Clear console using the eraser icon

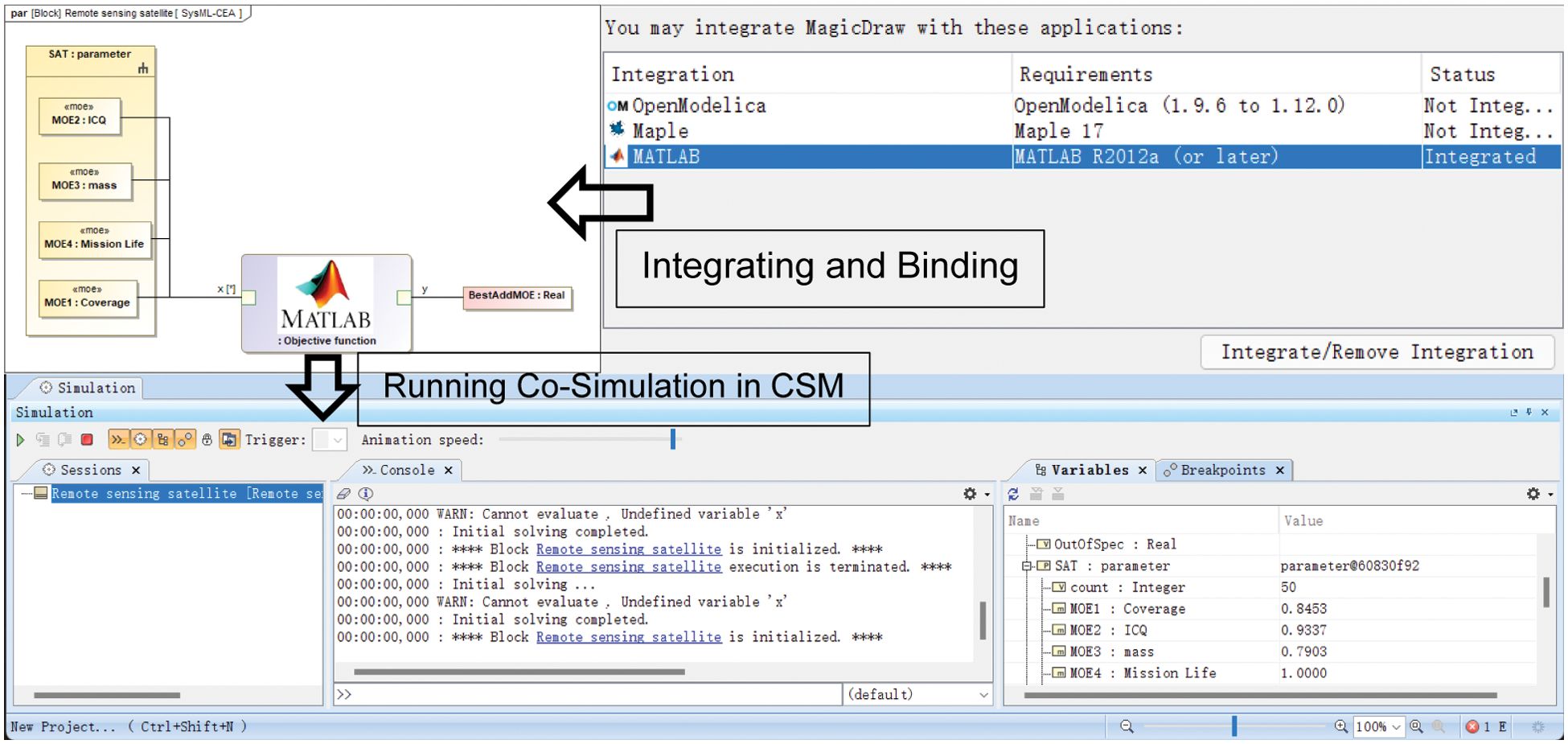coord(344,494)
